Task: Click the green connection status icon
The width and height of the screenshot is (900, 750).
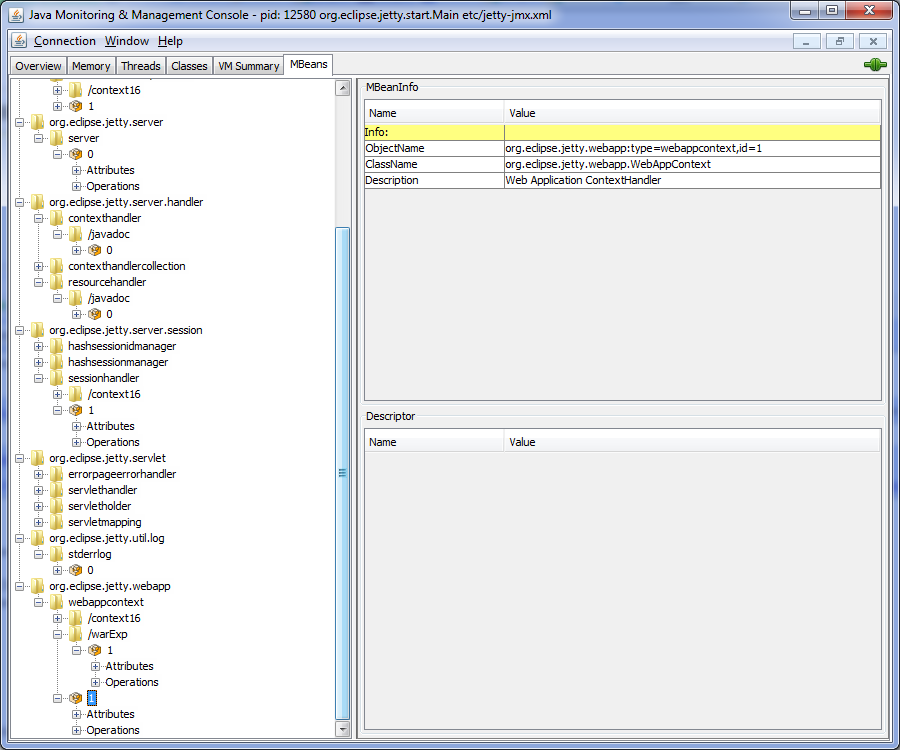Action: [875, 65]
